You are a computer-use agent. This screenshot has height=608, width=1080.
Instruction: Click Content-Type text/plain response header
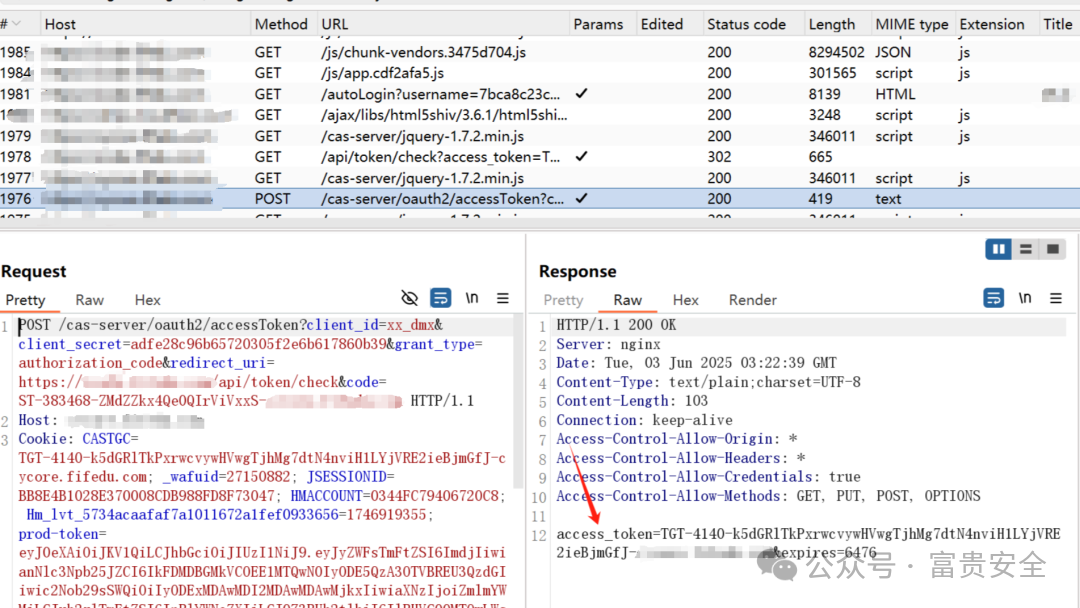pos(708,382)
